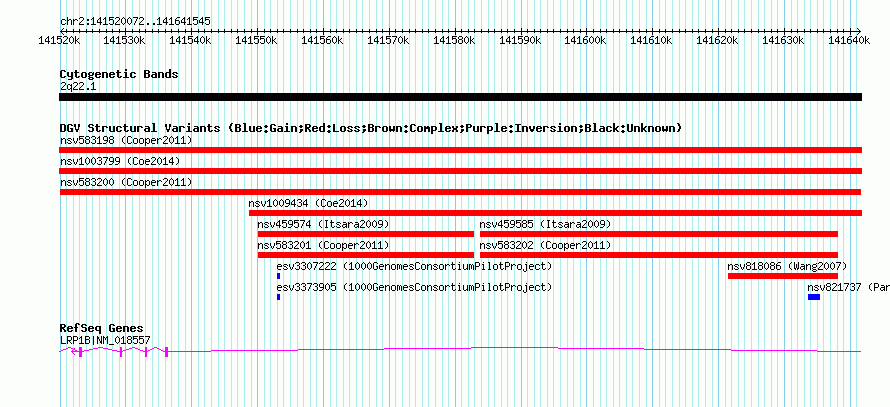Click the small blue esv3373905 gain marker

coord(279,297)
